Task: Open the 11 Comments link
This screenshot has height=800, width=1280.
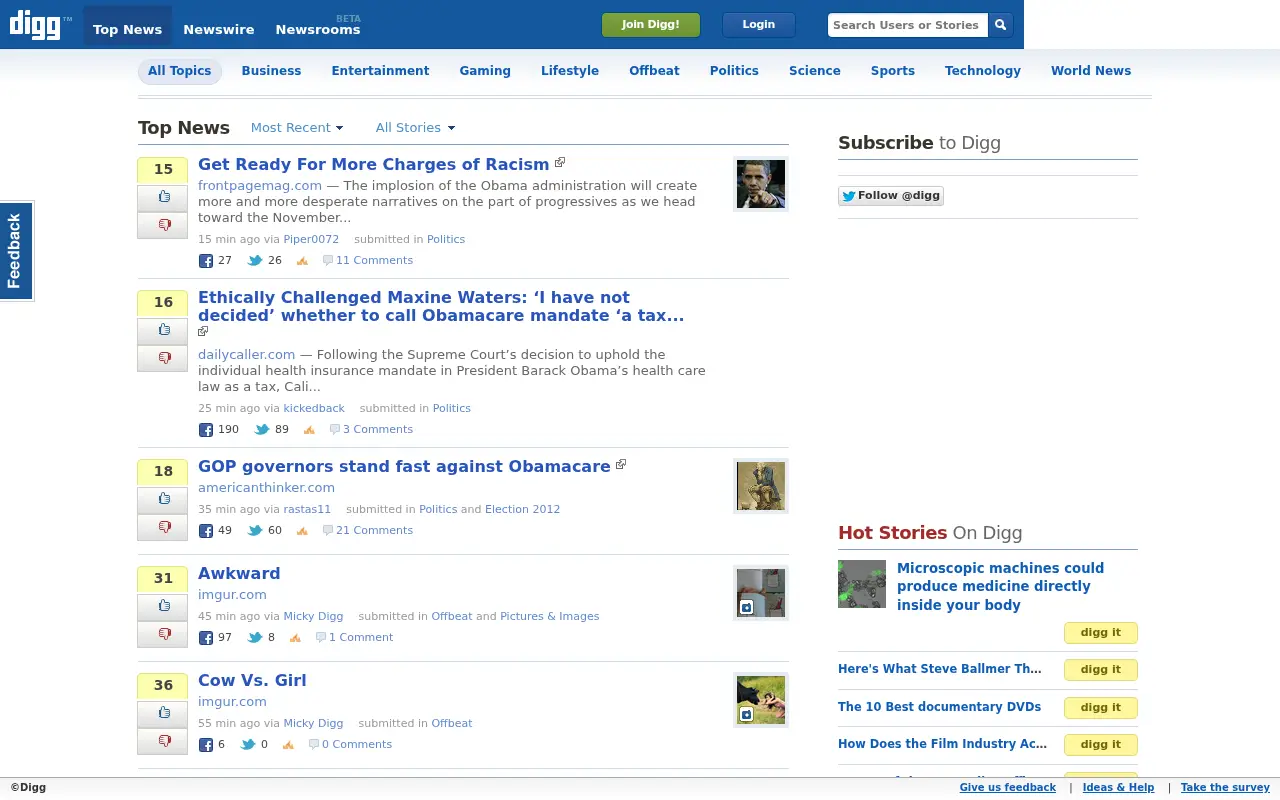Action: pyautogui.click(x=374, y=261)
